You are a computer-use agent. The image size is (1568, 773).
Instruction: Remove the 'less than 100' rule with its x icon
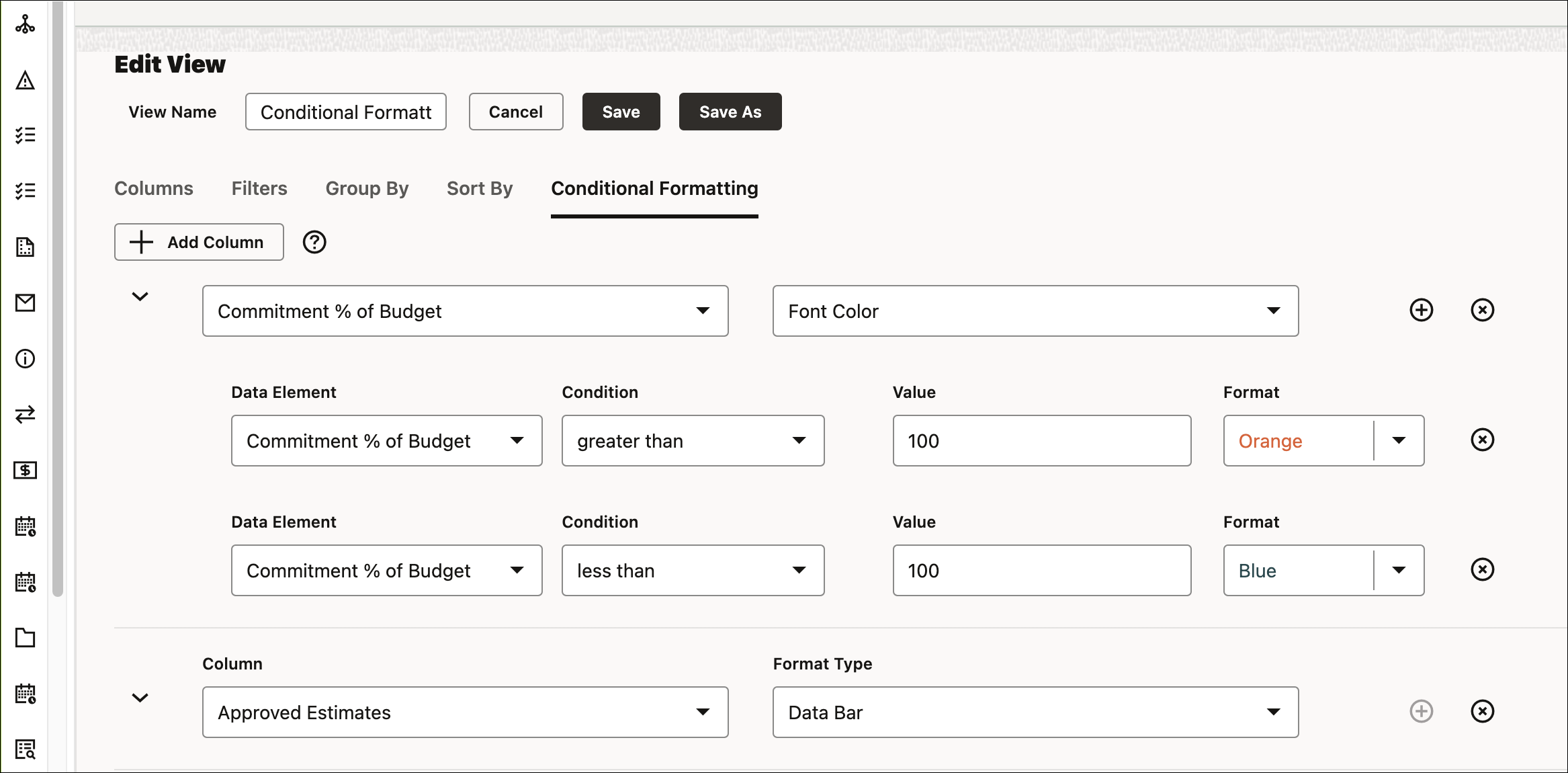coord(1483,569)
